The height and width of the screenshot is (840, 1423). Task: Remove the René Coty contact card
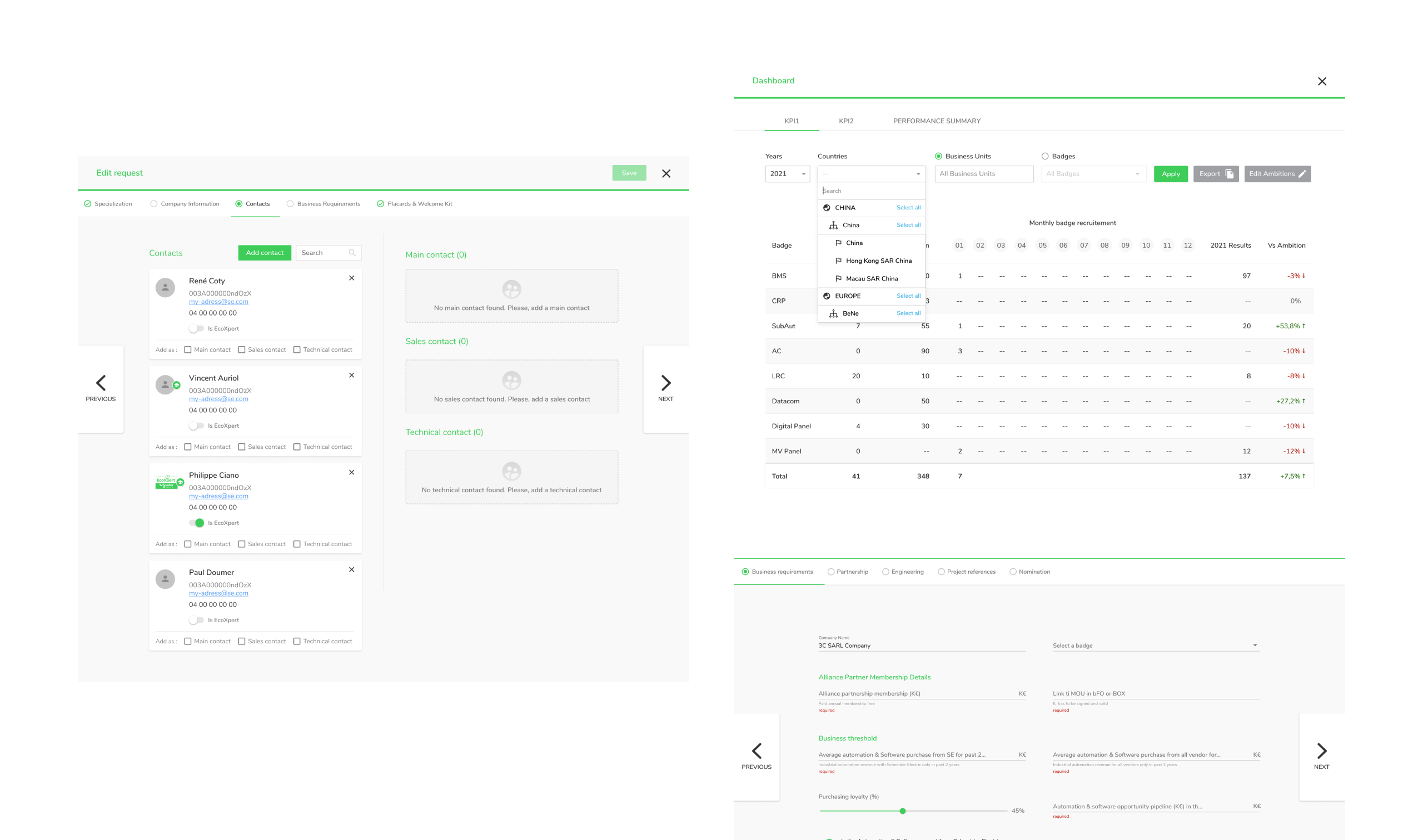[352, 278]
